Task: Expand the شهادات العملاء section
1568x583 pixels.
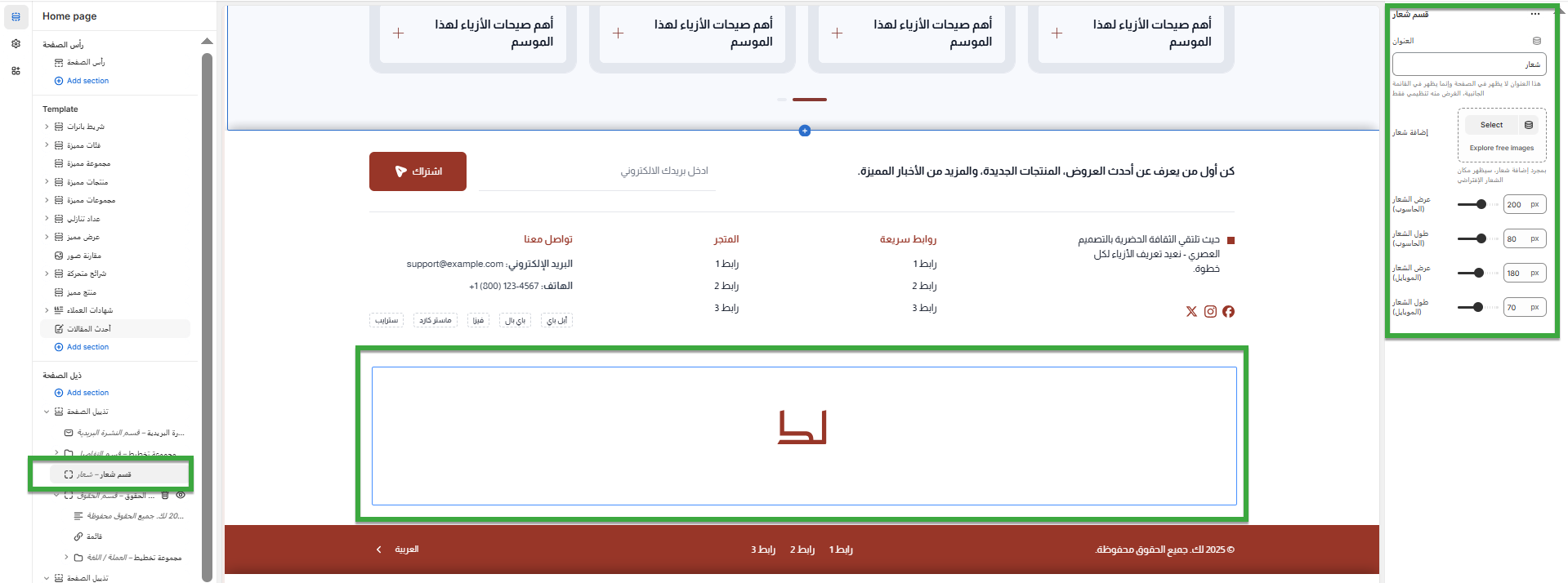Action: [47, 310]
